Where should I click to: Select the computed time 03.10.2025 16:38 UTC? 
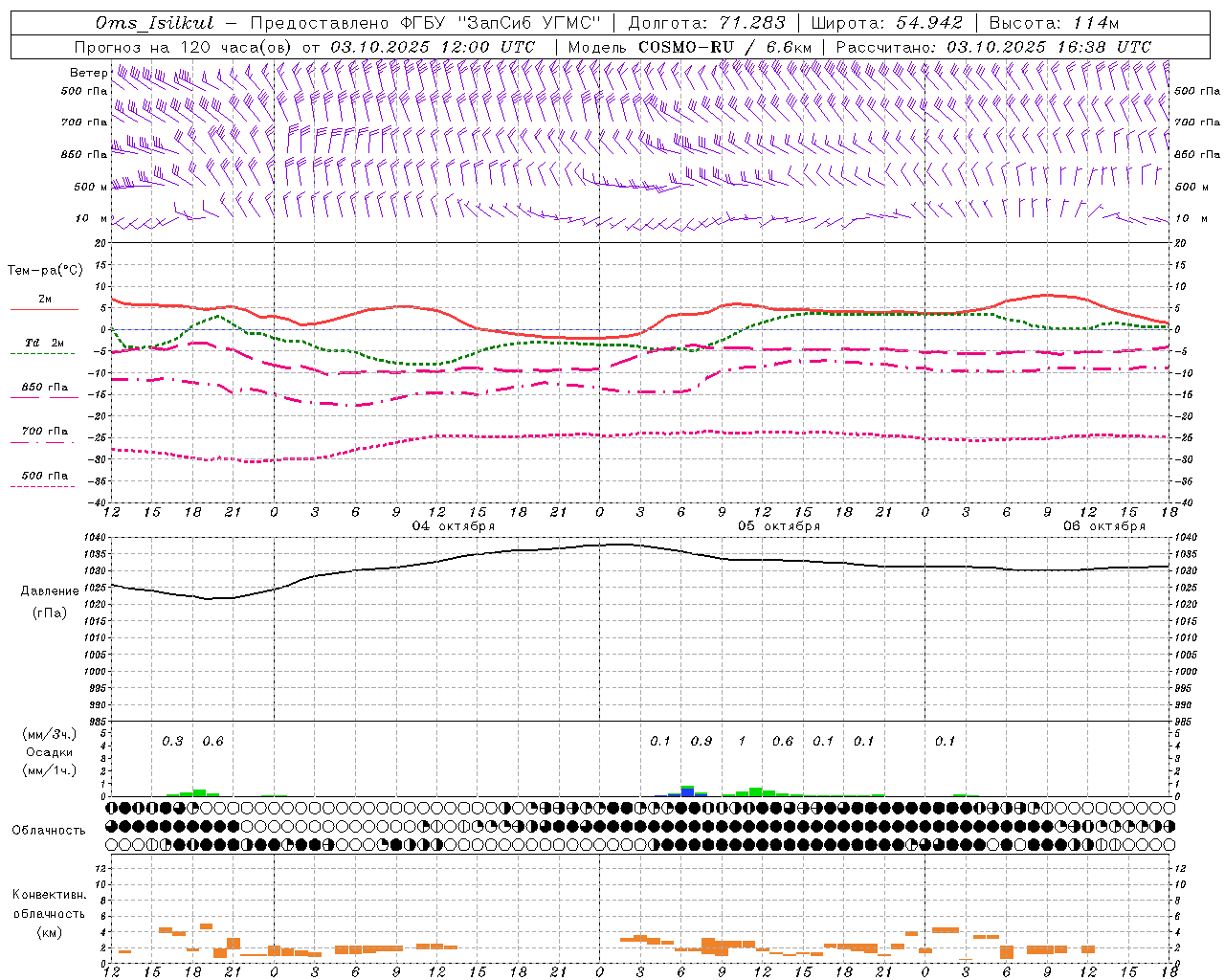pos(1049,47)
